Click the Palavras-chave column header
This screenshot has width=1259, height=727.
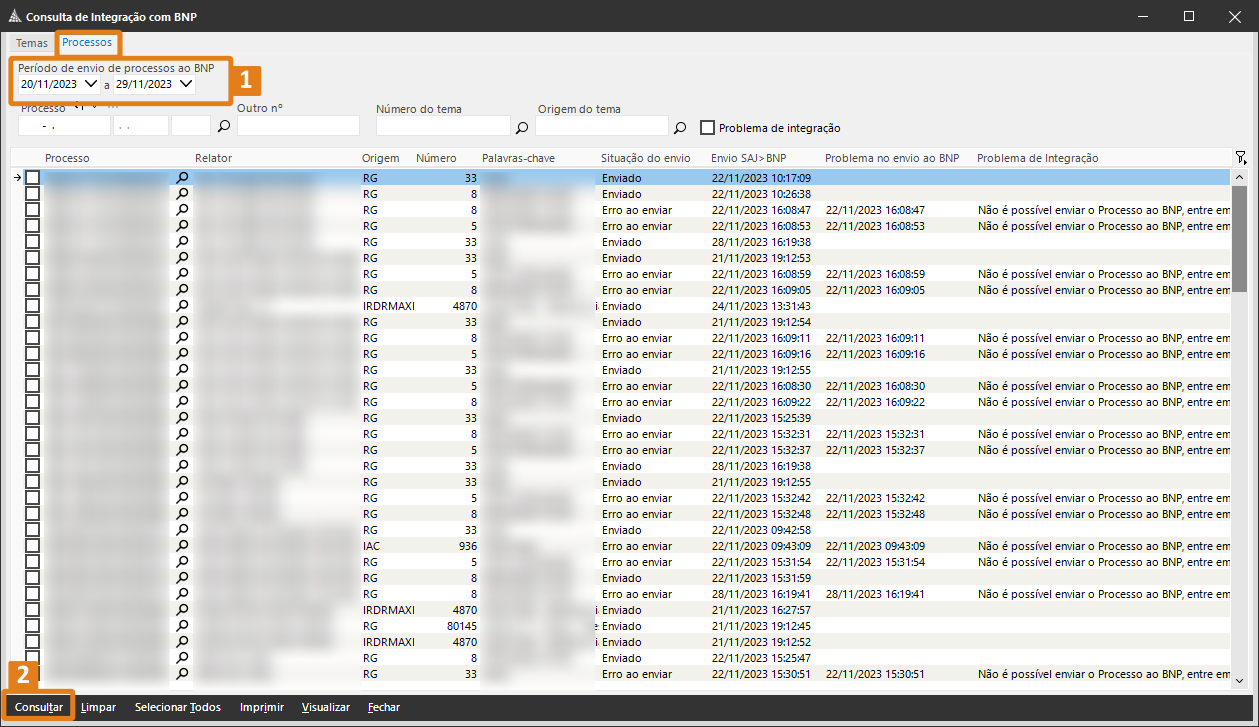point(518,158)
